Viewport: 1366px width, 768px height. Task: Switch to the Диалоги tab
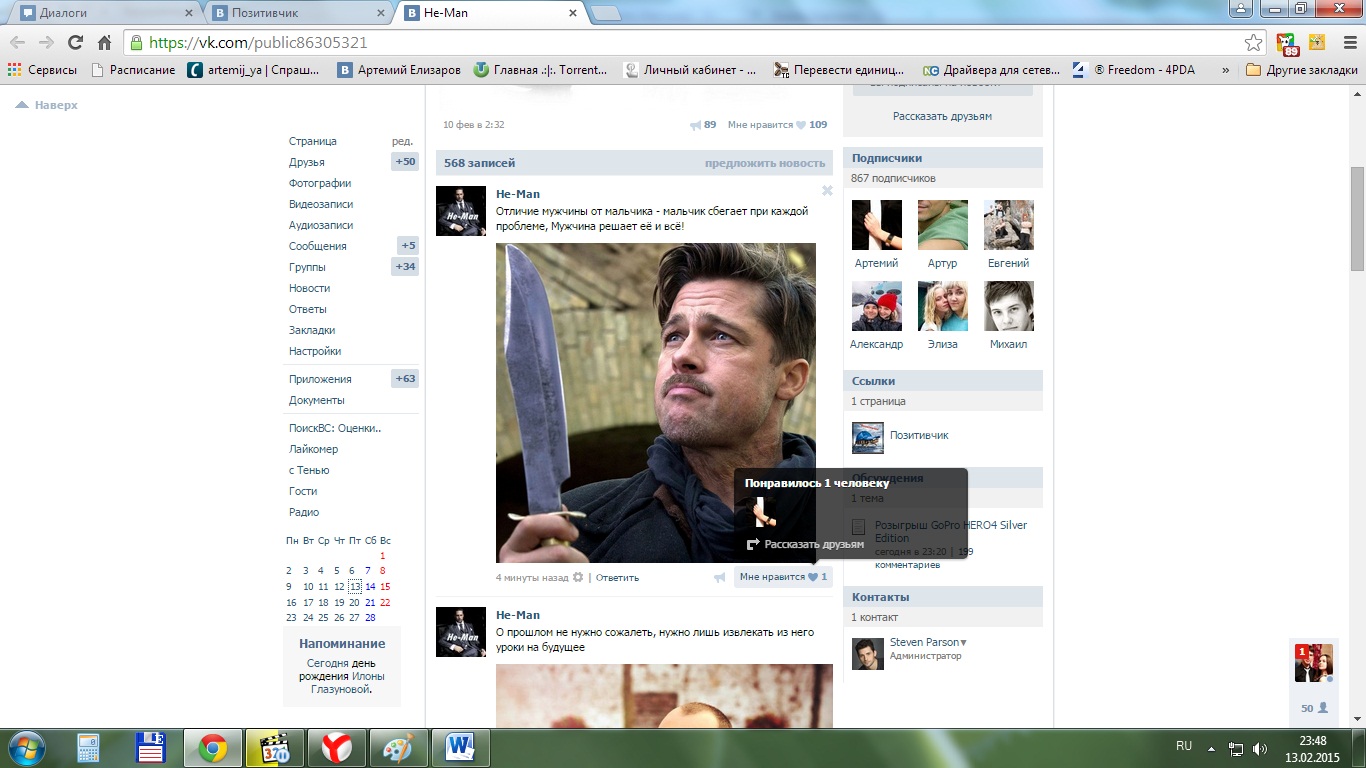[x=104, y=13]
